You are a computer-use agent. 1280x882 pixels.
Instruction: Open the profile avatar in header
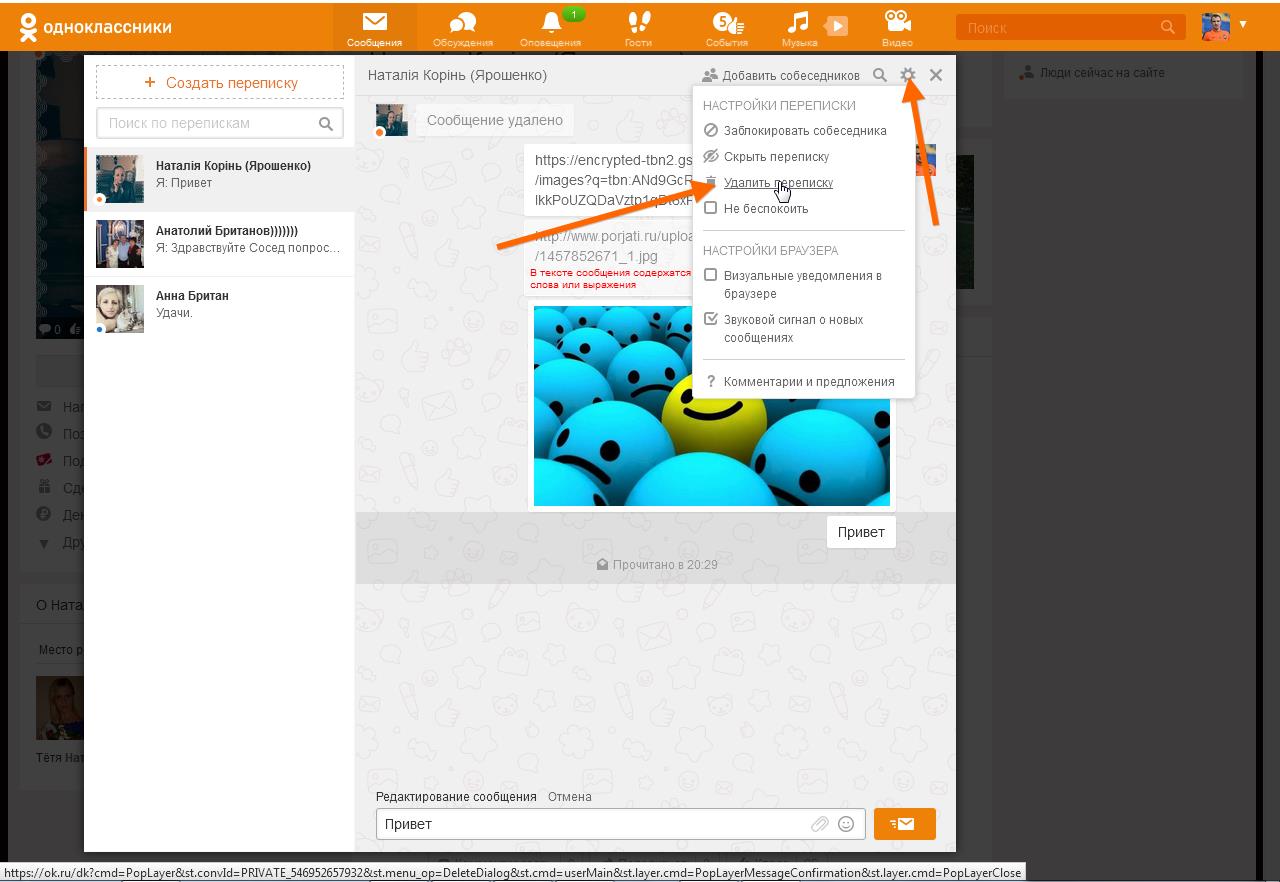click(x=1216, y=26)
